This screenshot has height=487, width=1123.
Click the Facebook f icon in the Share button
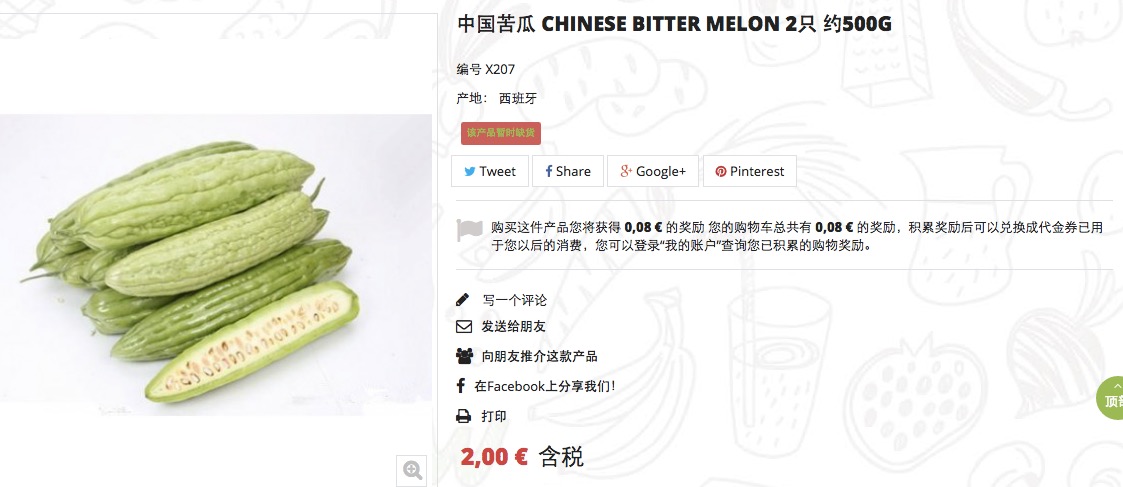(549, 171)
